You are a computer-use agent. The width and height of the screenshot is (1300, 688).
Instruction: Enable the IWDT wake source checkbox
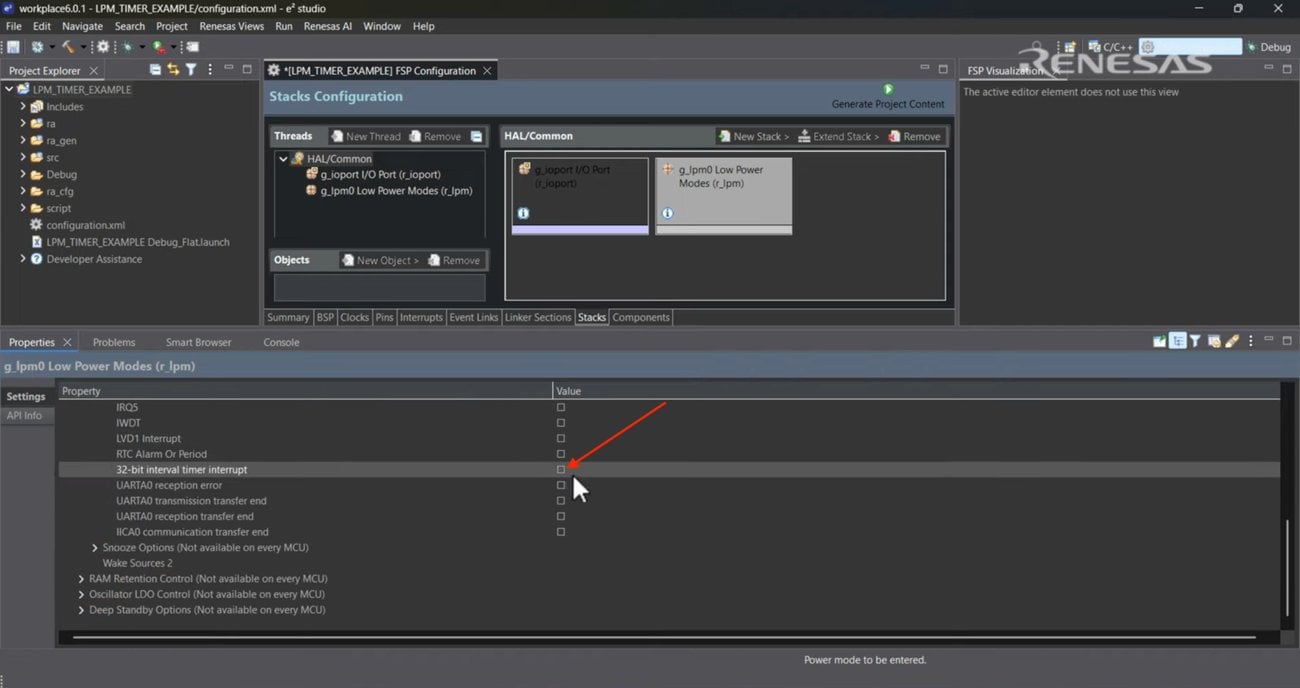point(561,423)
